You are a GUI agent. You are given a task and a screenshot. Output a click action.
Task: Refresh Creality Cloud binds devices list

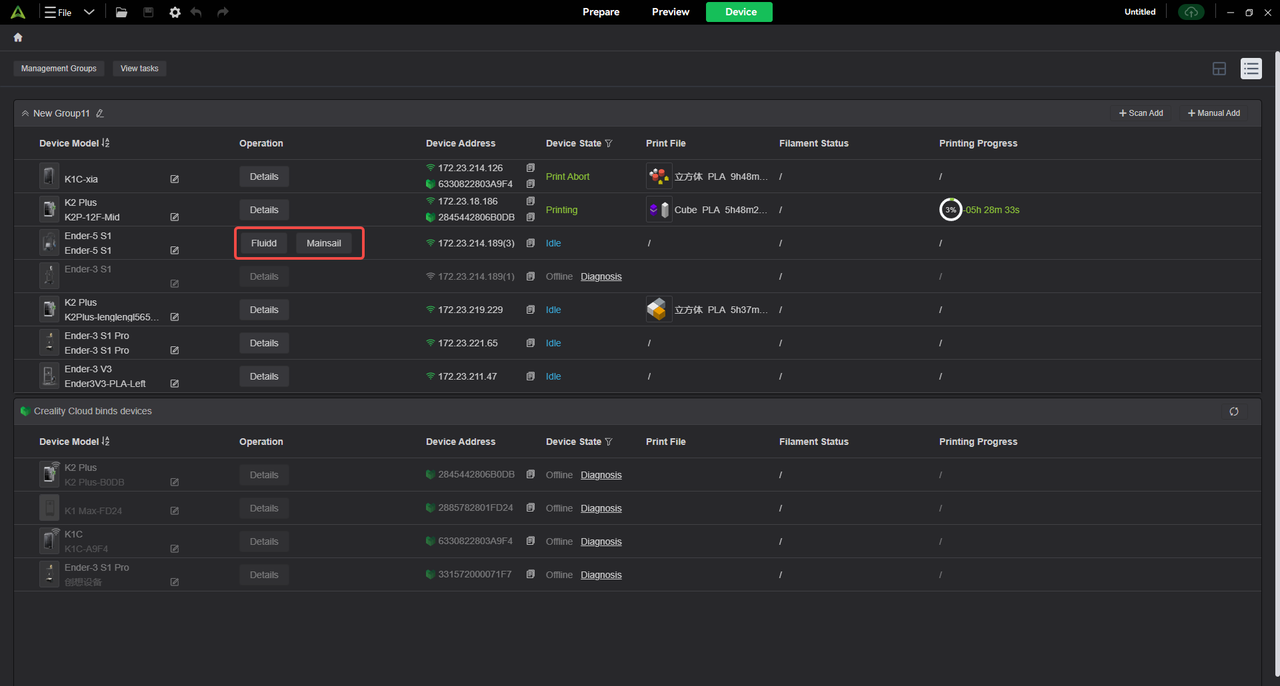tap(1234, 411)
